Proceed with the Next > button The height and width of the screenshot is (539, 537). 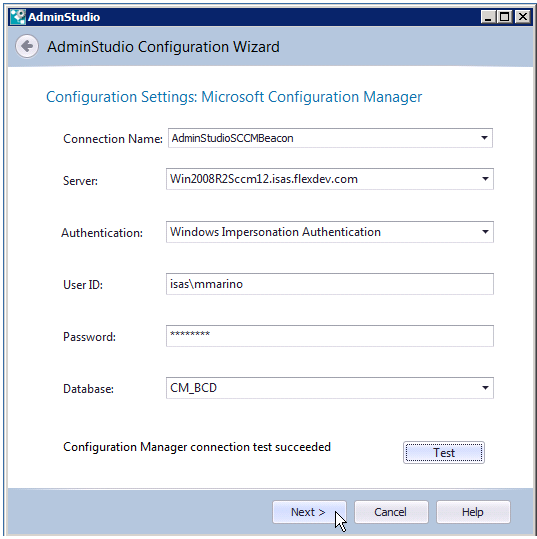pyautogui.click(x=309, y=512)
